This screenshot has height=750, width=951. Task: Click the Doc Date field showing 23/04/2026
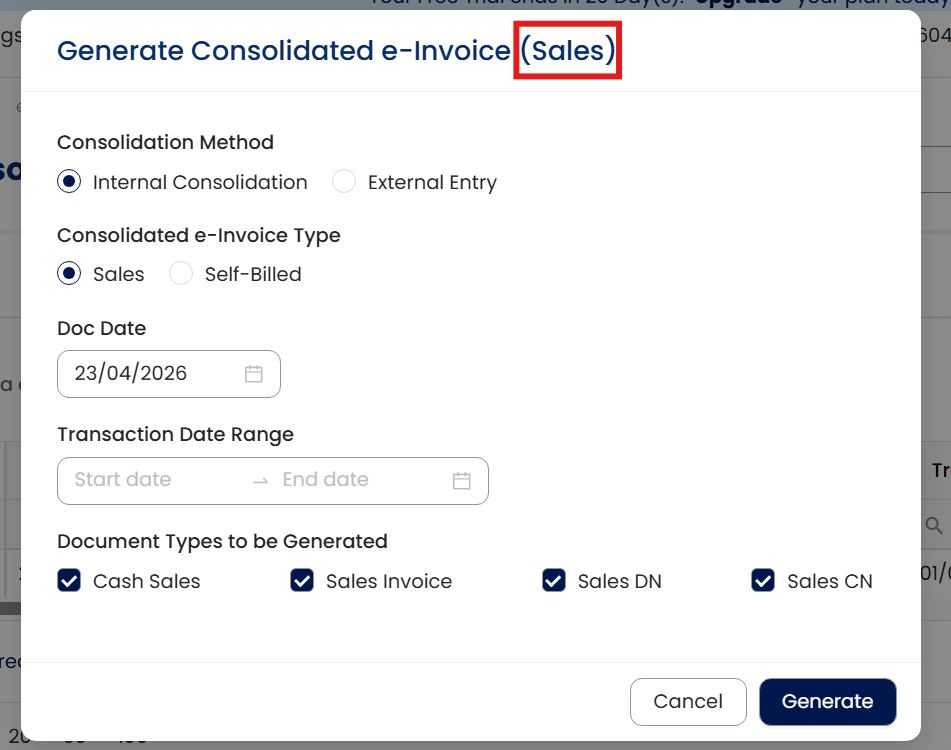pos(140,374)
